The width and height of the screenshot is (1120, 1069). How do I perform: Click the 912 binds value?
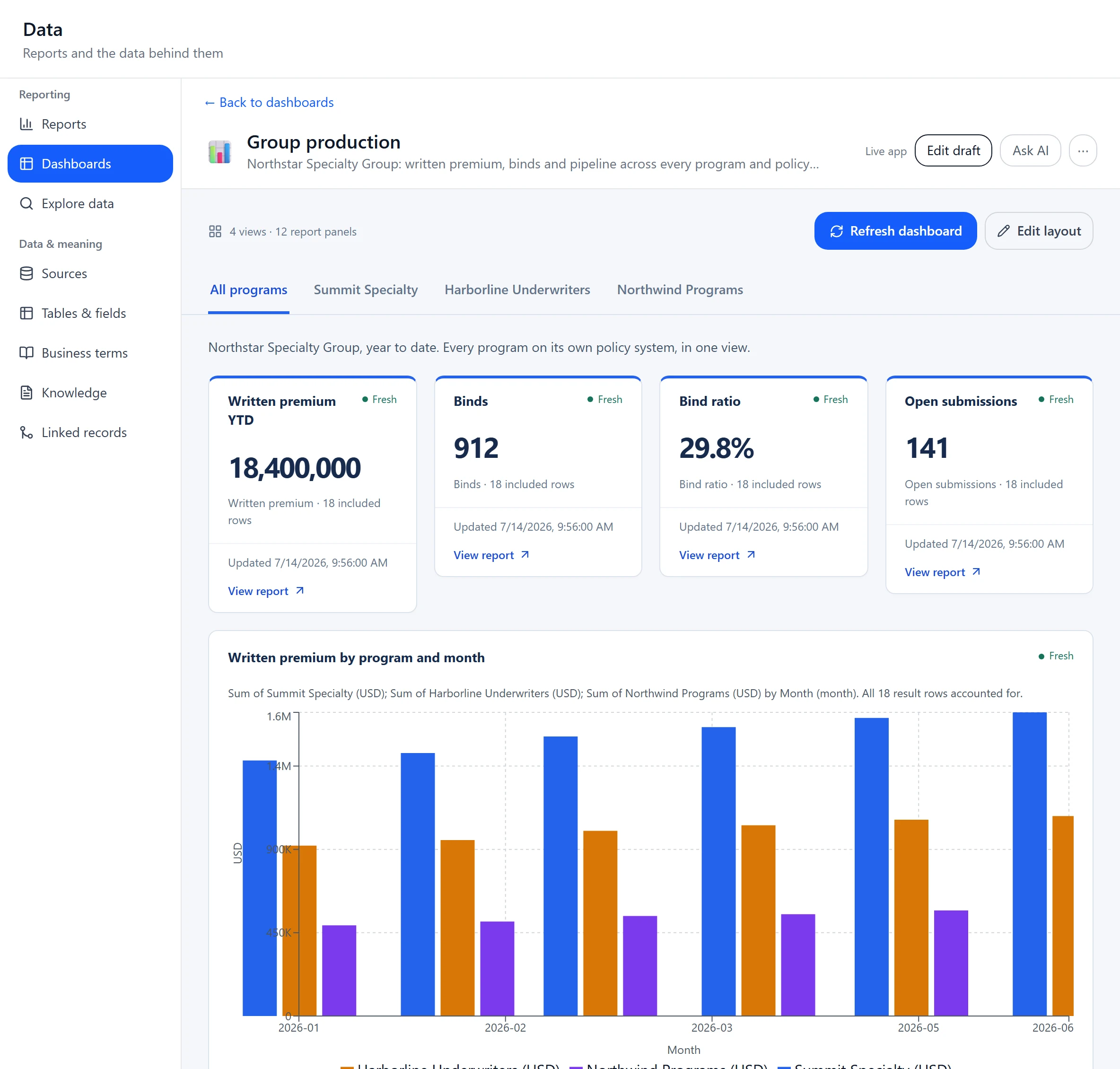click(x=476, y=448)
